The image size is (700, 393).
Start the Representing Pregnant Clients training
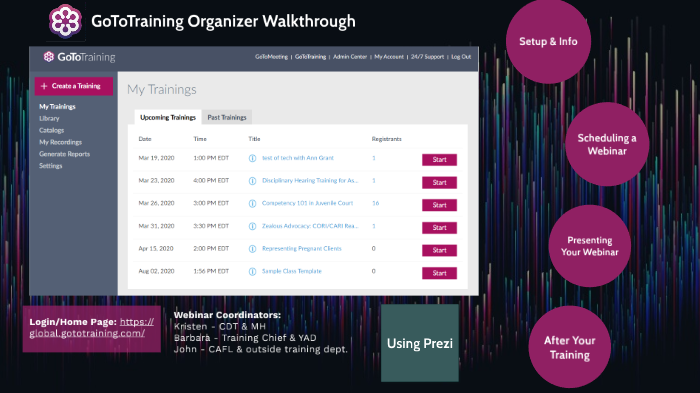pos(439,251)
